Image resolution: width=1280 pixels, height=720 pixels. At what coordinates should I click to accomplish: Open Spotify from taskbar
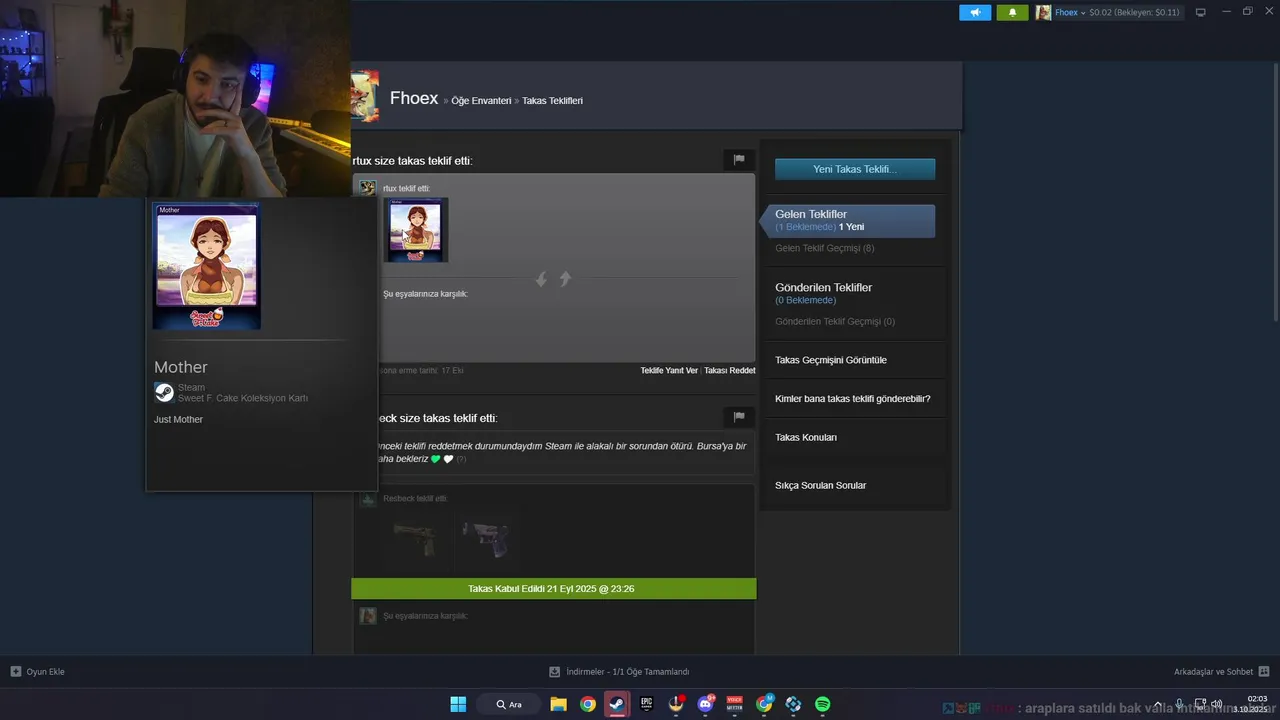[823, 704]
